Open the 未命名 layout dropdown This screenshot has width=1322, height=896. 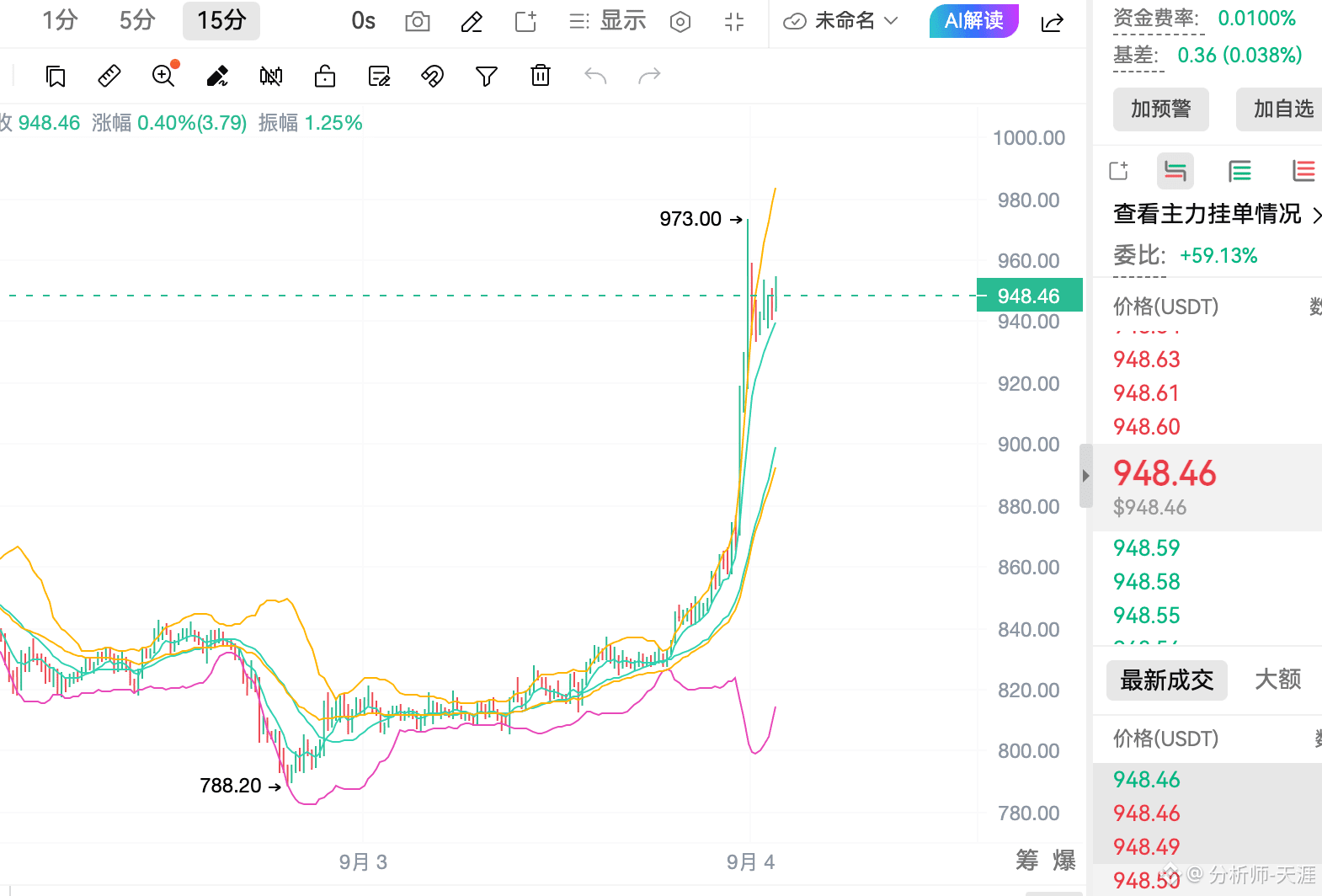click(x=841, y=21)
